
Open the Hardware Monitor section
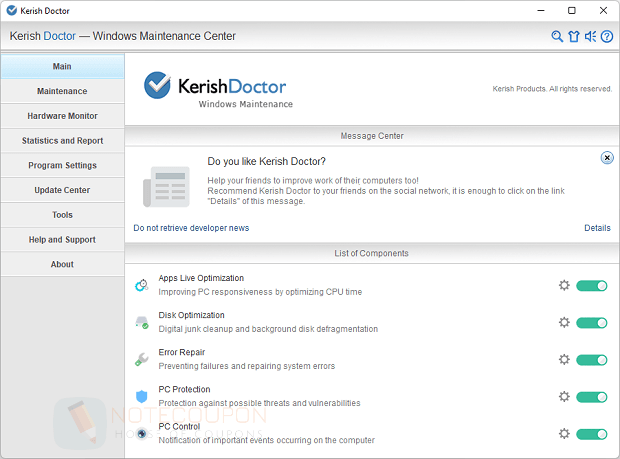[62, 116]
